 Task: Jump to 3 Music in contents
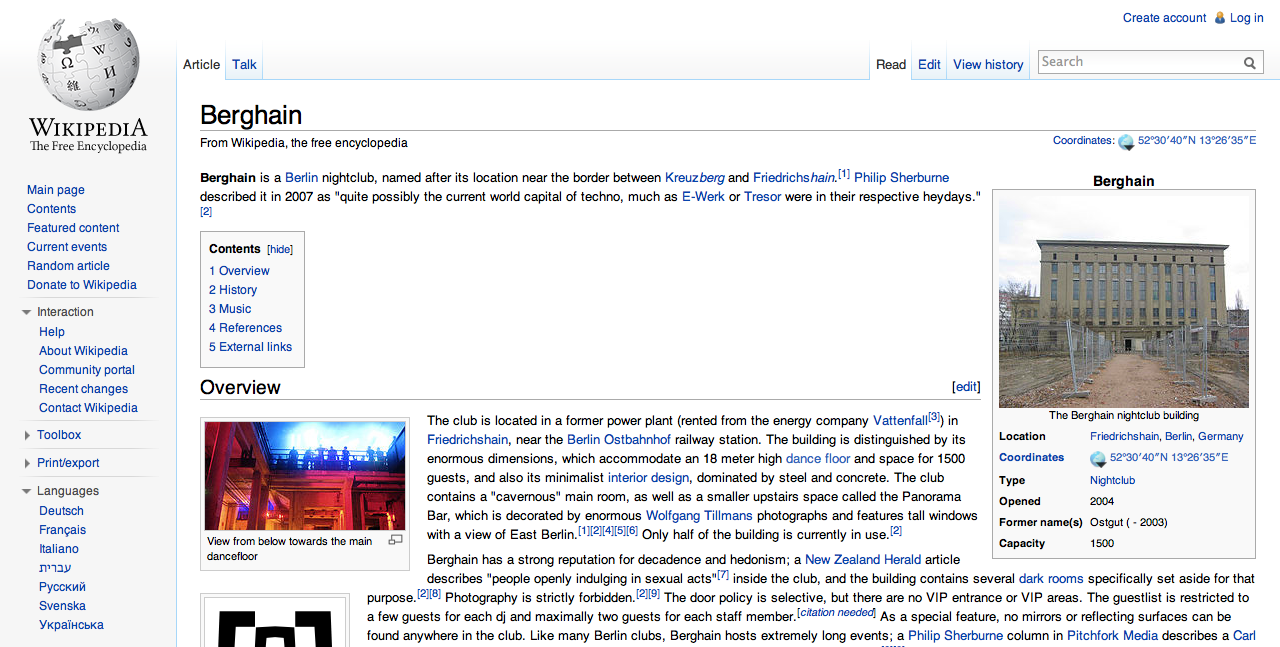230,309
